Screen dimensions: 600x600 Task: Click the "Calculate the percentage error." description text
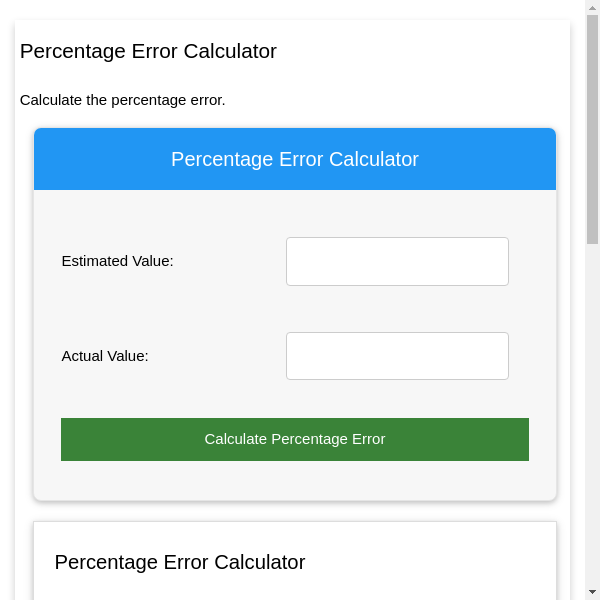coord(123,100)
